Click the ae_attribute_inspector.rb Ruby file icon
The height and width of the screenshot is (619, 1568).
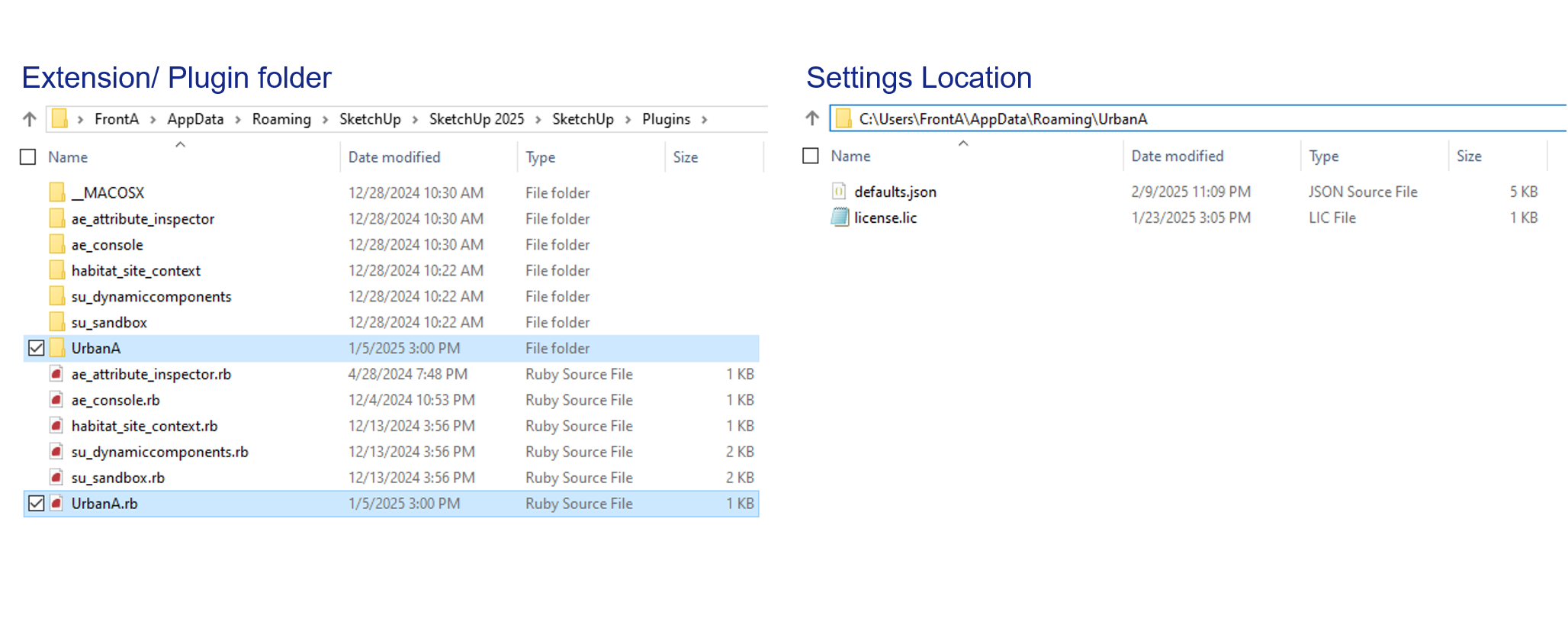(x=56, y=374)
